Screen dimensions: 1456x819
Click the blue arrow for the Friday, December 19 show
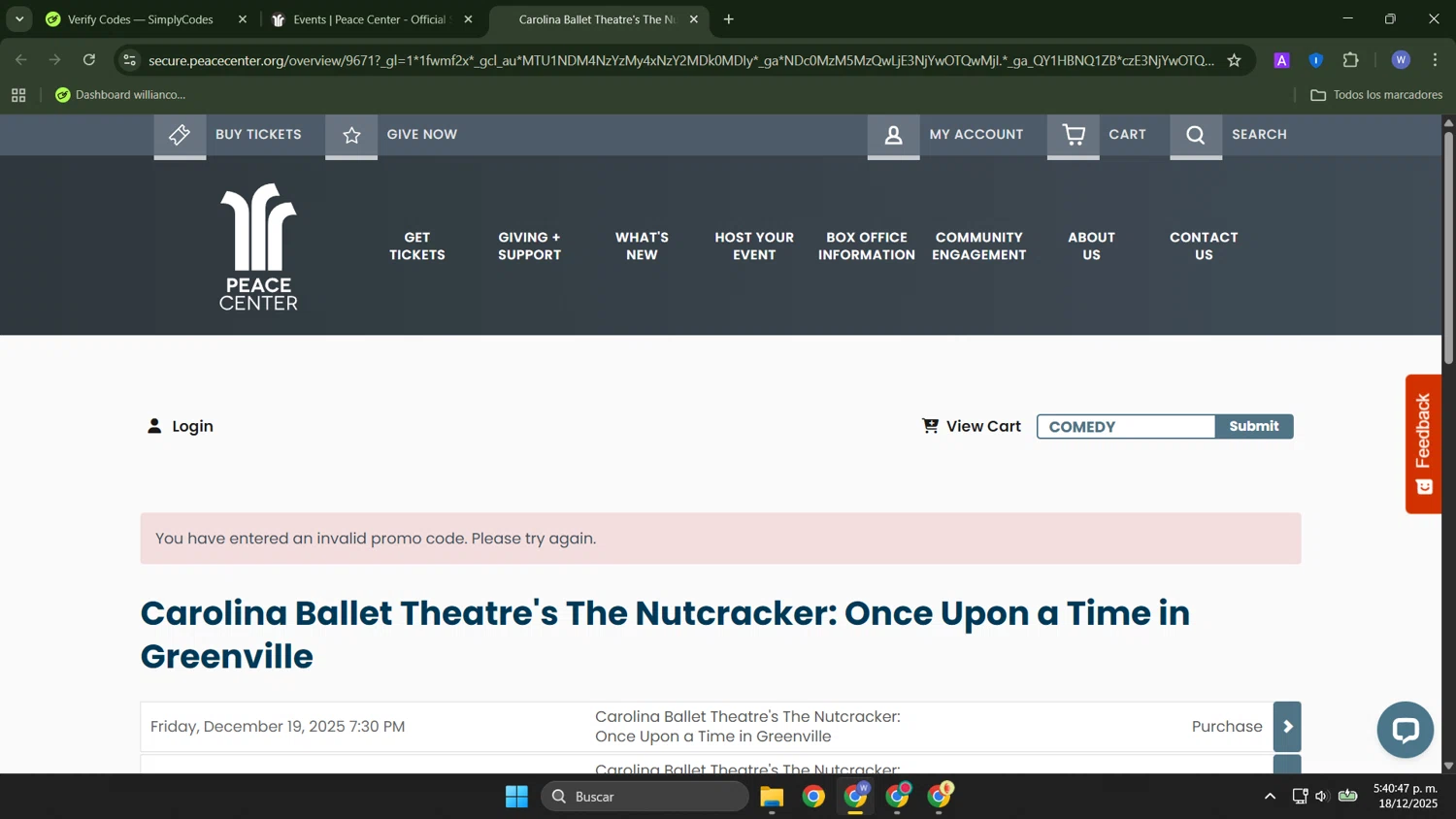(1287, 727)
